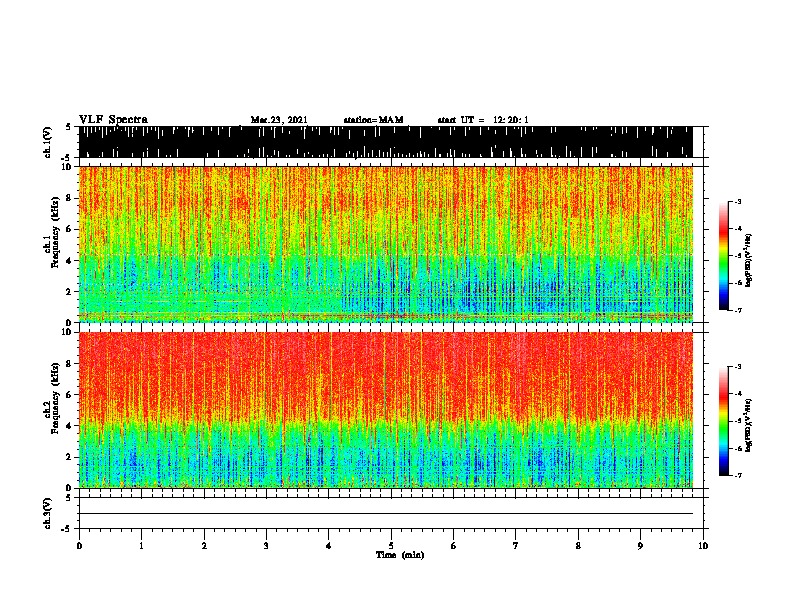This screenshot has width=792, height=612.
Task: Click the ch.1 voltage waveform panel
Action: [386, 142]
